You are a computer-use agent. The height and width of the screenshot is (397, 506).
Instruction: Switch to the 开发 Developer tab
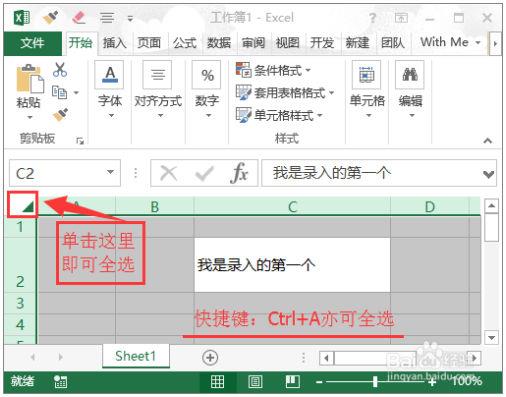pos(322,43)
